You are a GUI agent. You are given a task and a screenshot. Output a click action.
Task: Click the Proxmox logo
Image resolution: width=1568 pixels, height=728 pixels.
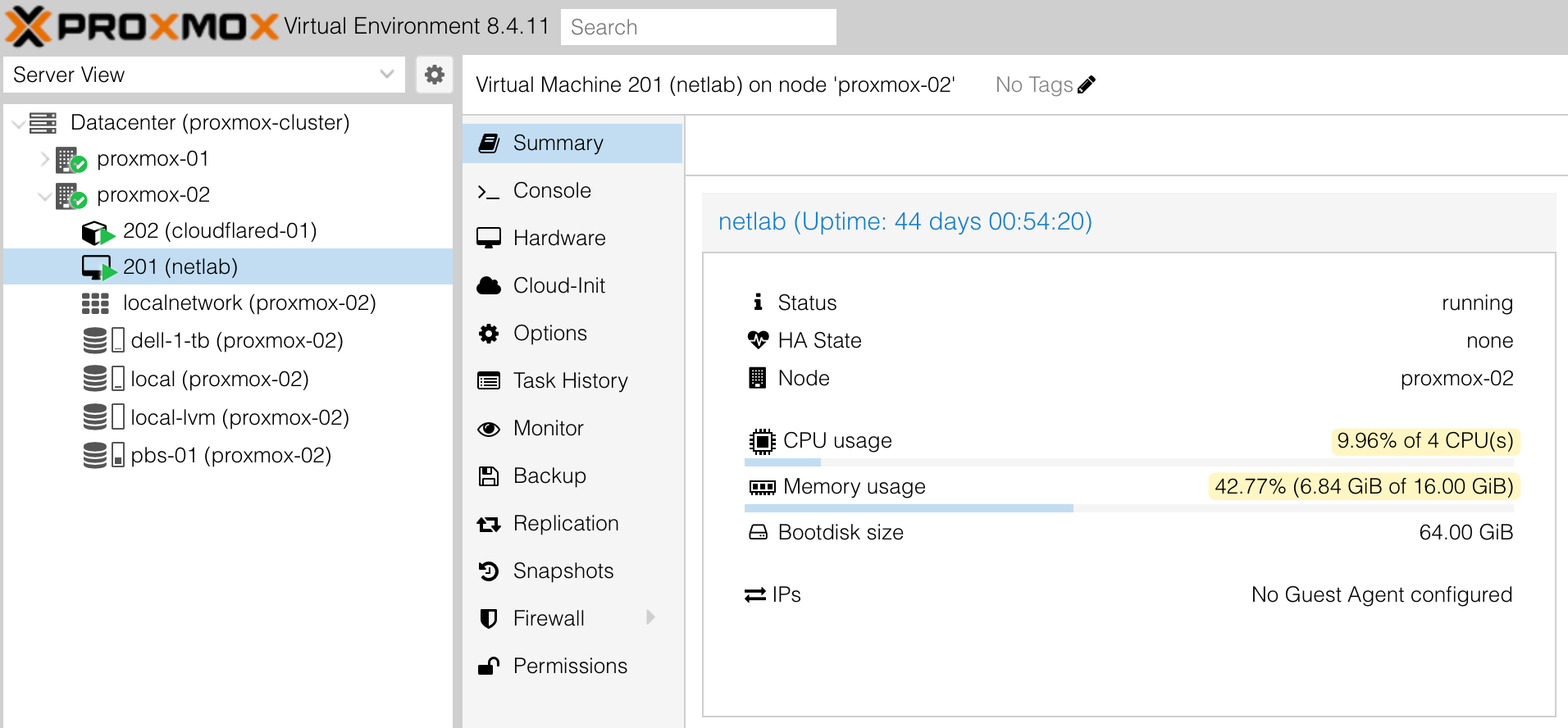coord(142,26)
